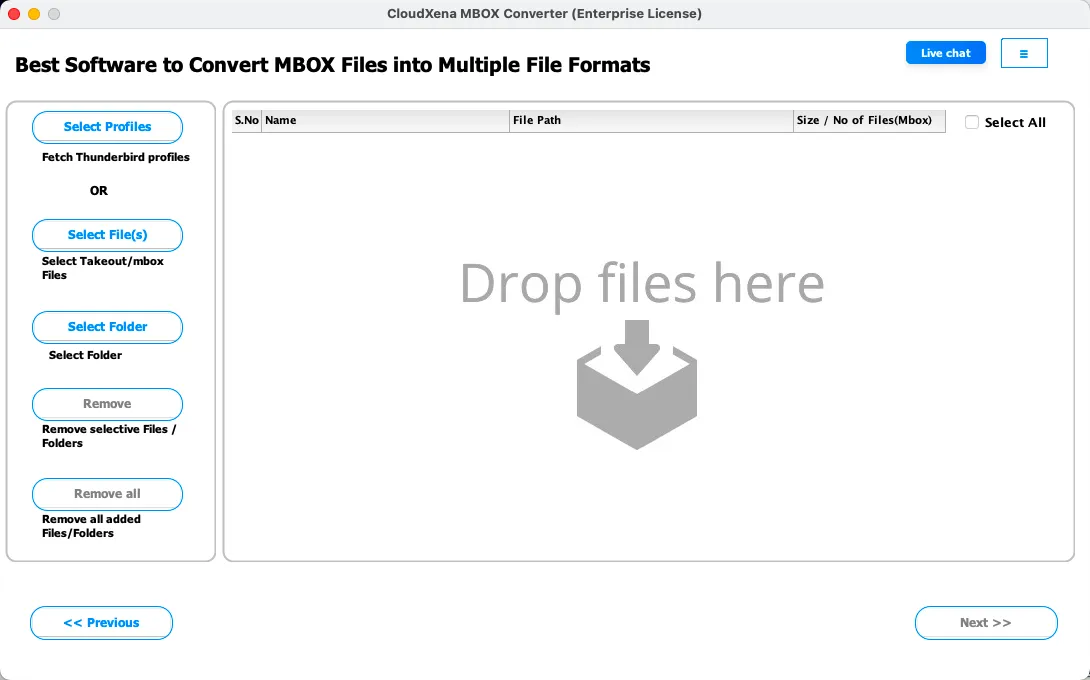
Task: Click the Remove button
Action: point(107,404)
